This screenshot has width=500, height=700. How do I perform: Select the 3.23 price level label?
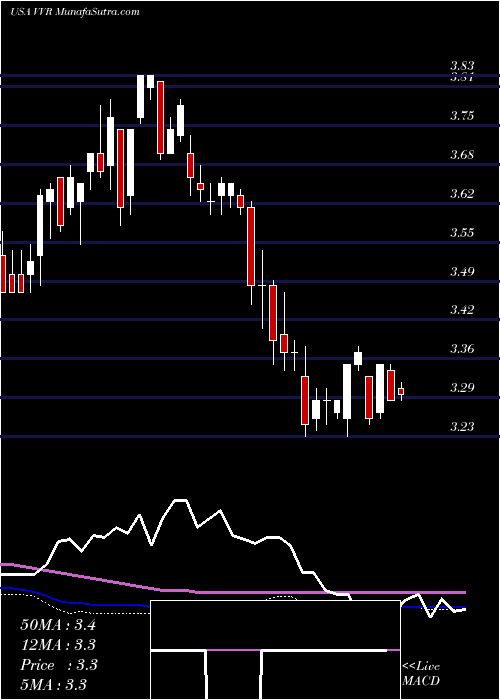coord(461,426)
